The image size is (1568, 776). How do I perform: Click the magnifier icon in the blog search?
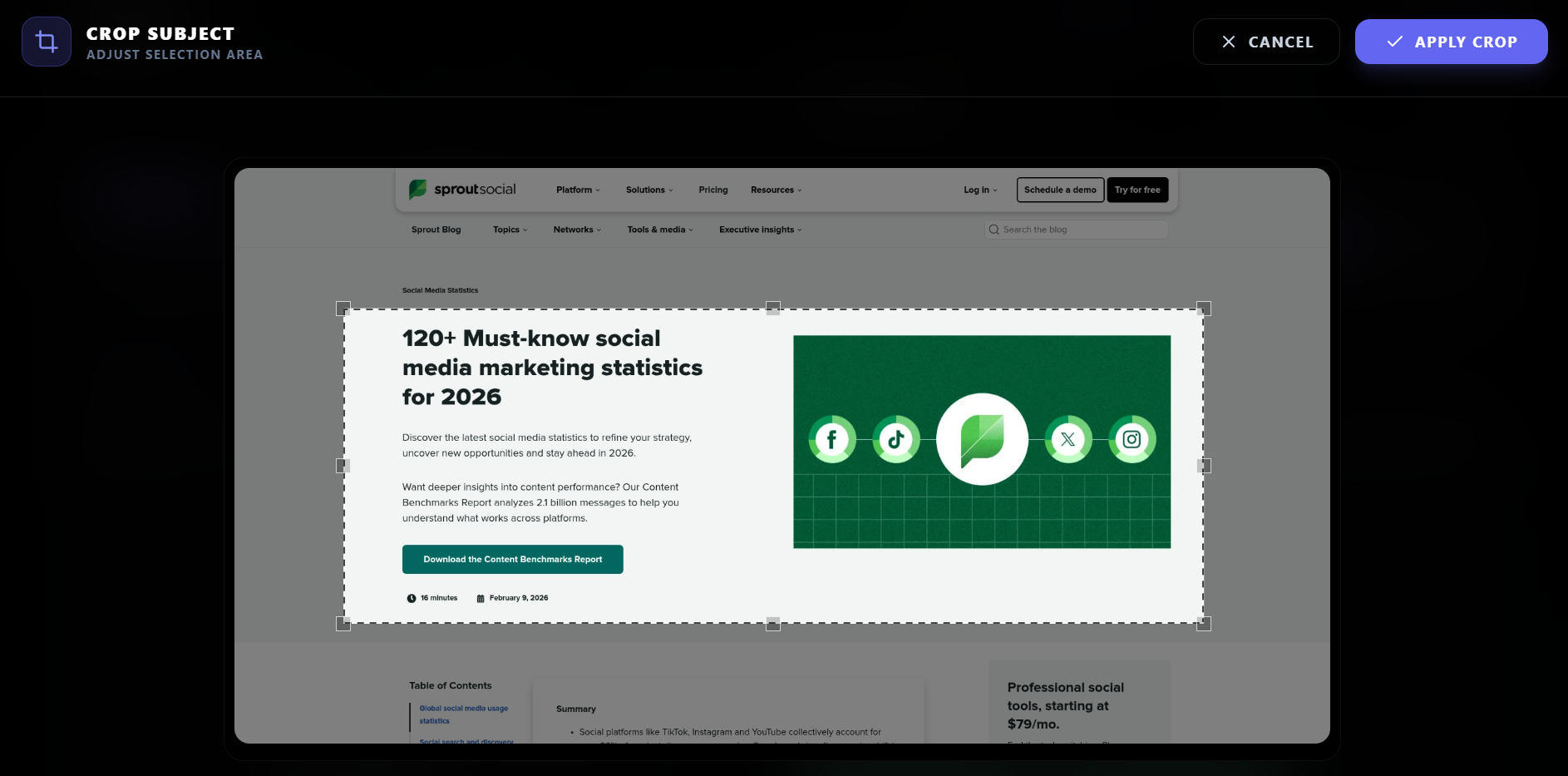[994, 230]
